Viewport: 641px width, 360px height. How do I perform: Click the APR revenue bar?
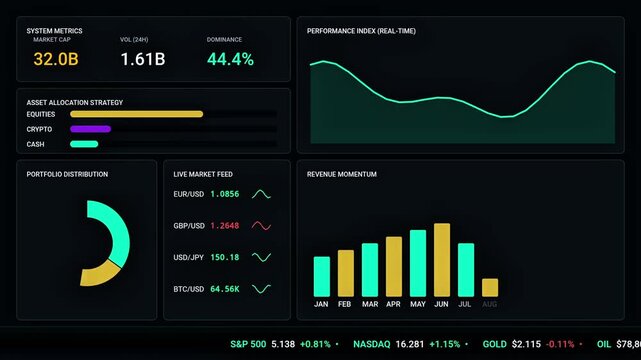(x=394, y=267)
